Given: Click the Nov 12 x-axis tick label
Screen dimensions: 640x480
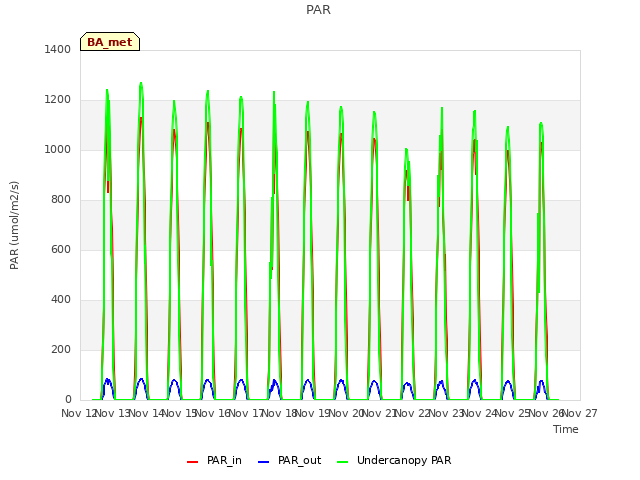Looking at the screenshot, I should [79, 413].
